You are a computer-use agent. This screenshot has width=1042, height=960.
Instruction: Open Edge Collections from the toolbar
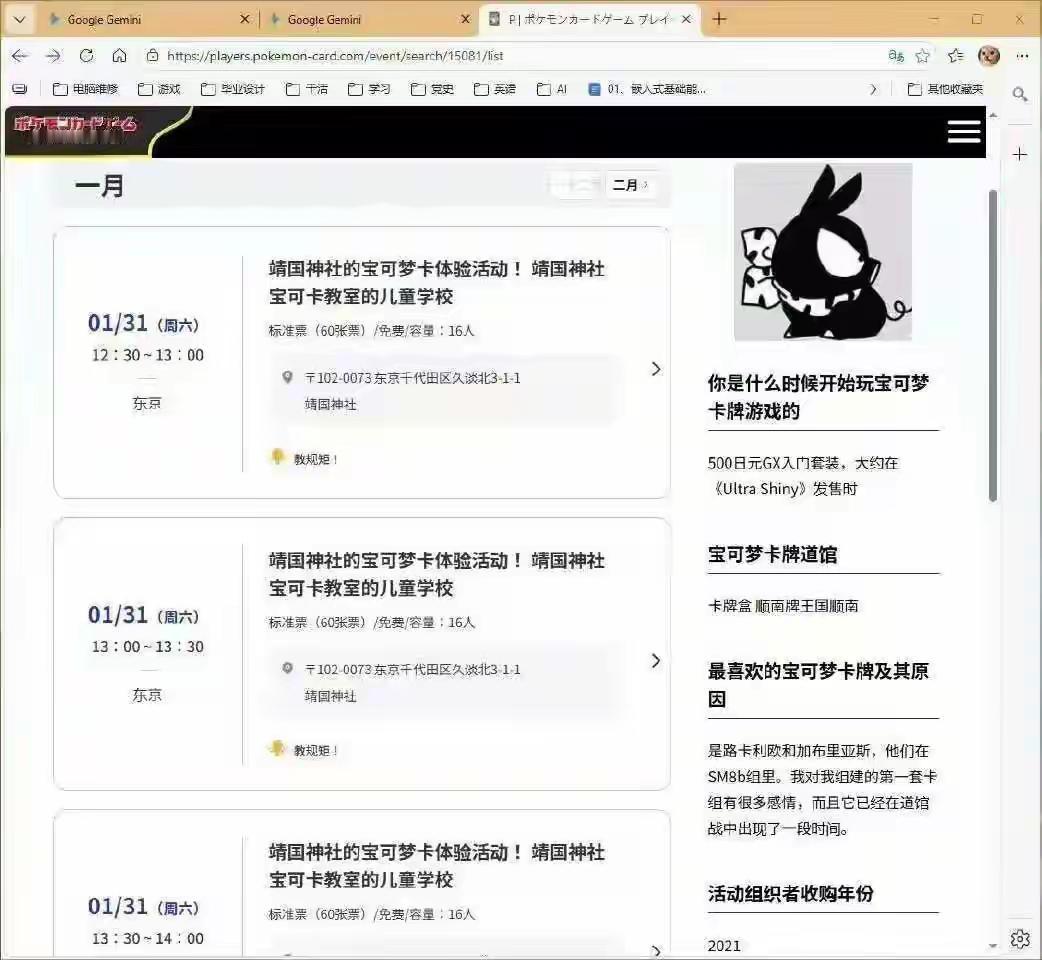click(x=956, y=57)
